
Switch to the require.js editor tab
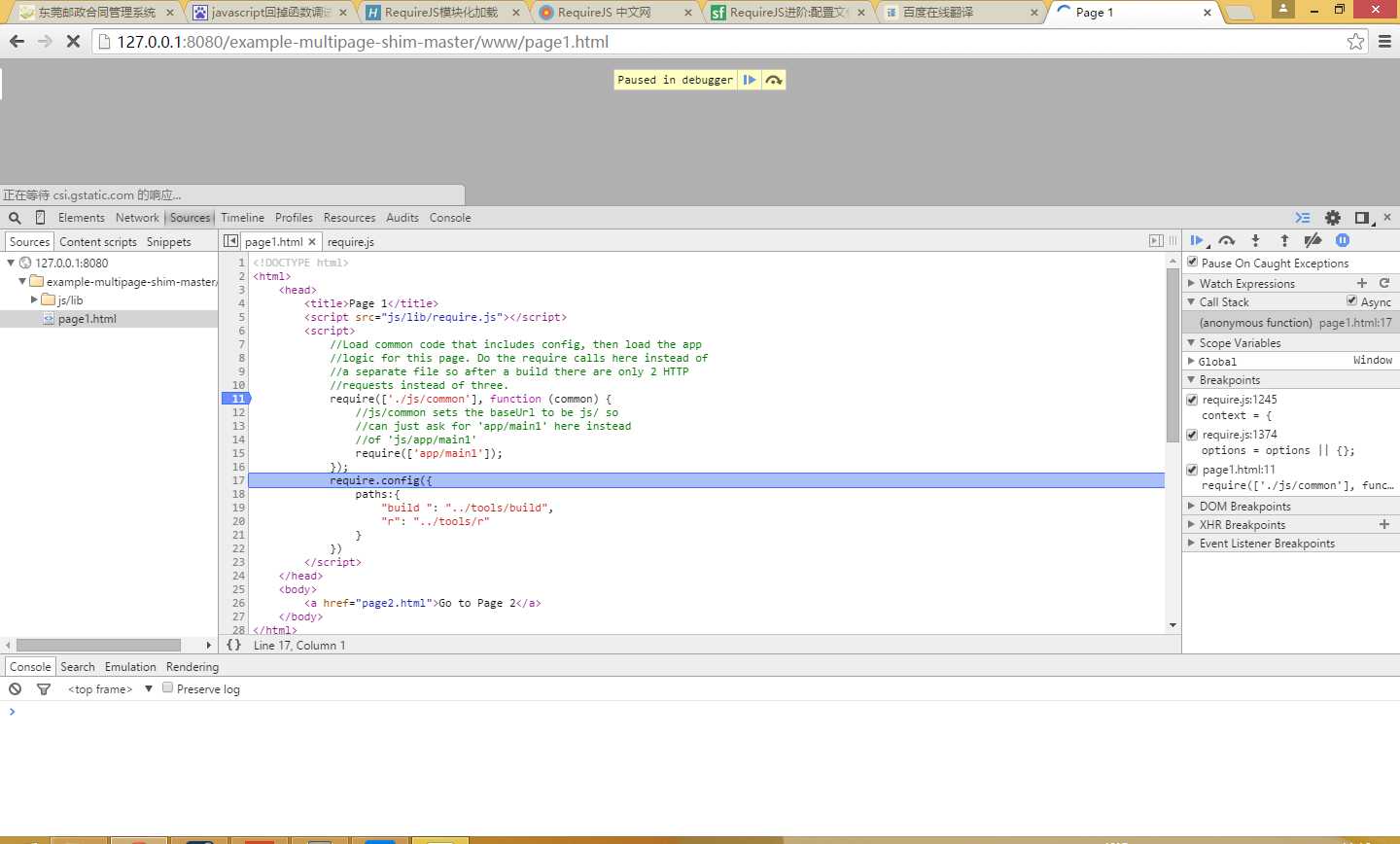point(351,242)
